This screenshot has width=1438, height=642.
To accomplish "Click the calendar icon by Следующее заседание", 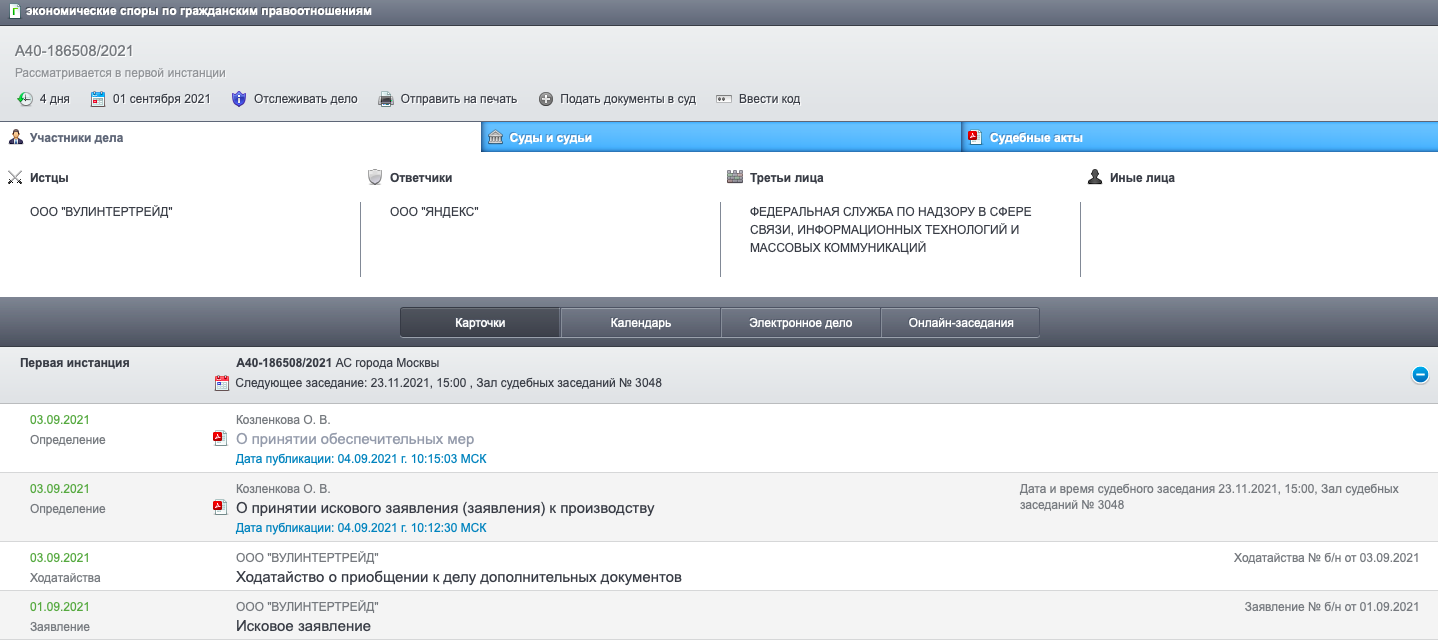I will click(x=222, y=383).
